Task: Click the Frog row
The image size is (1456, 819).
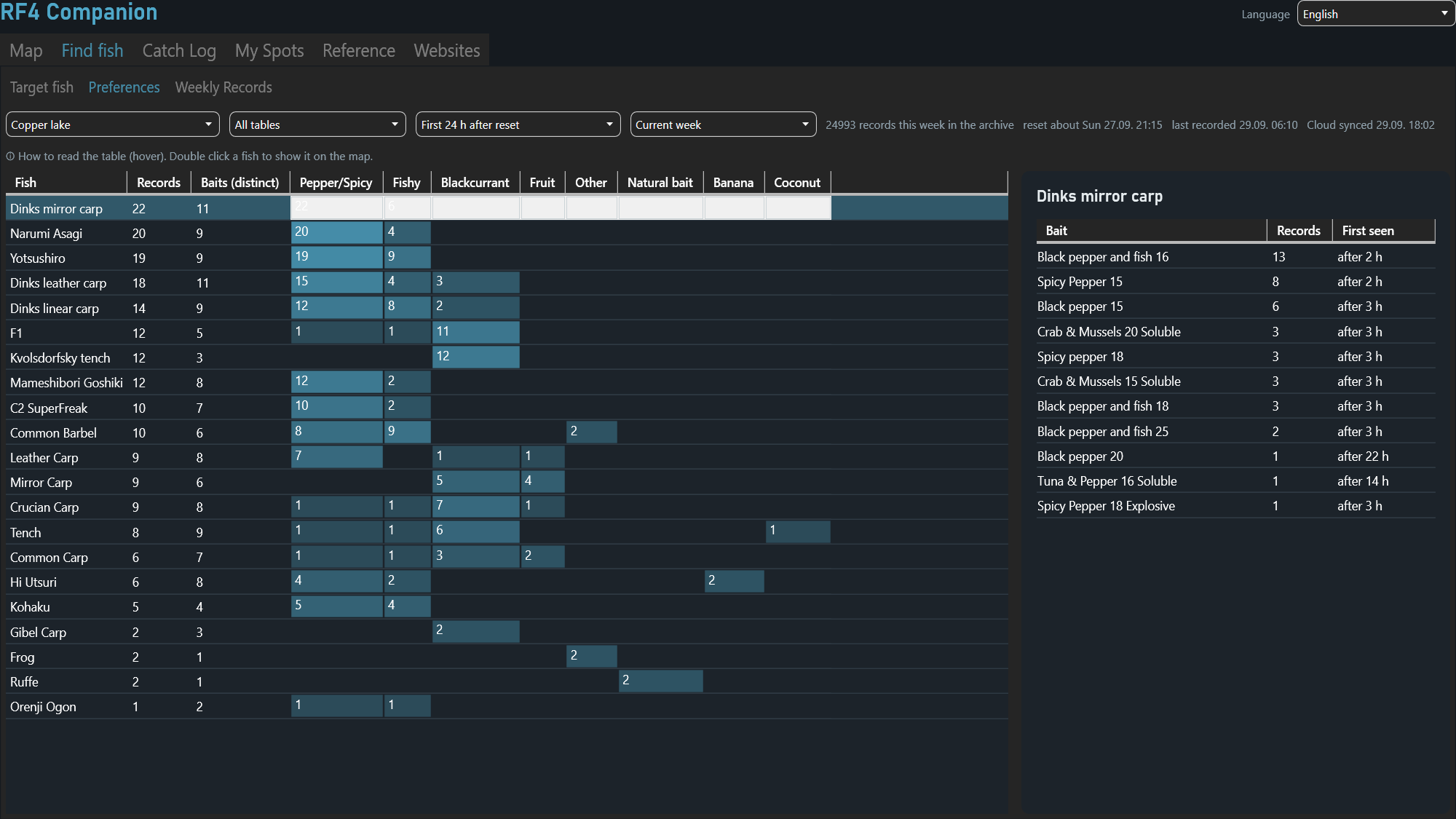Action: pos(507,657)
